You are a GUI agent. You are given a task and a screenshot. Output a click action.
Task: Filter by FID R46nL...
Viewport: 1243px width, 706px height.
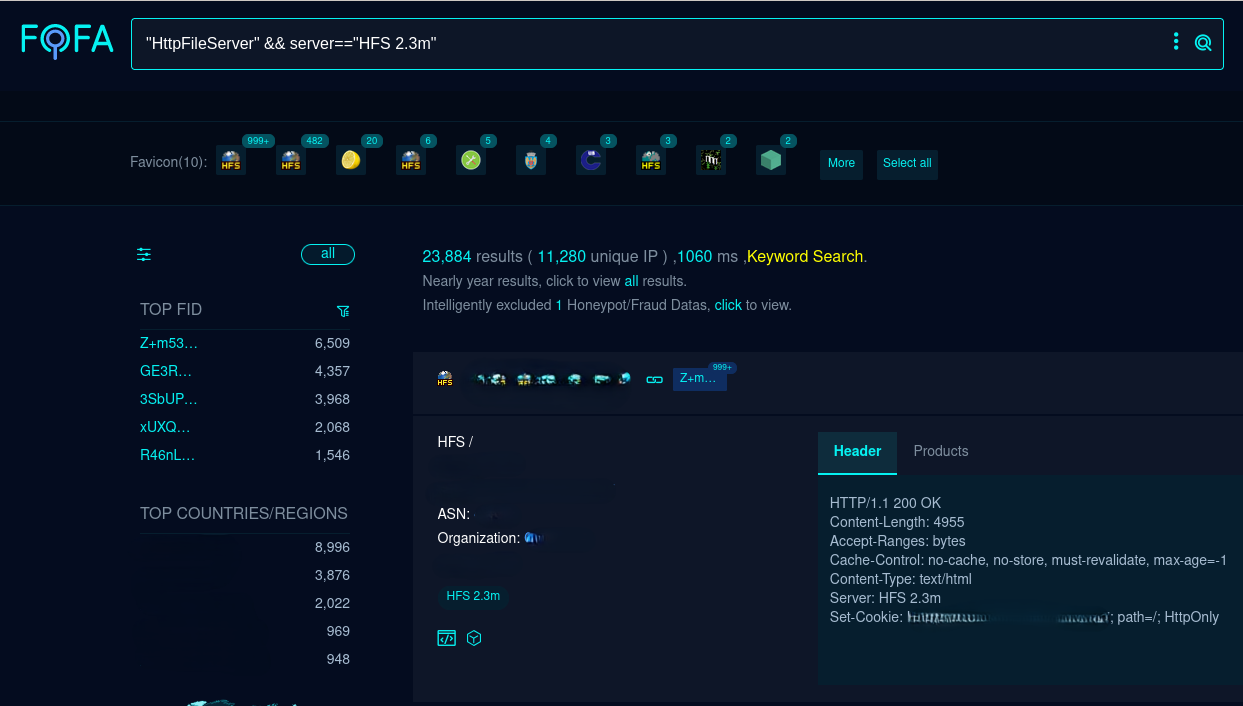168,455
